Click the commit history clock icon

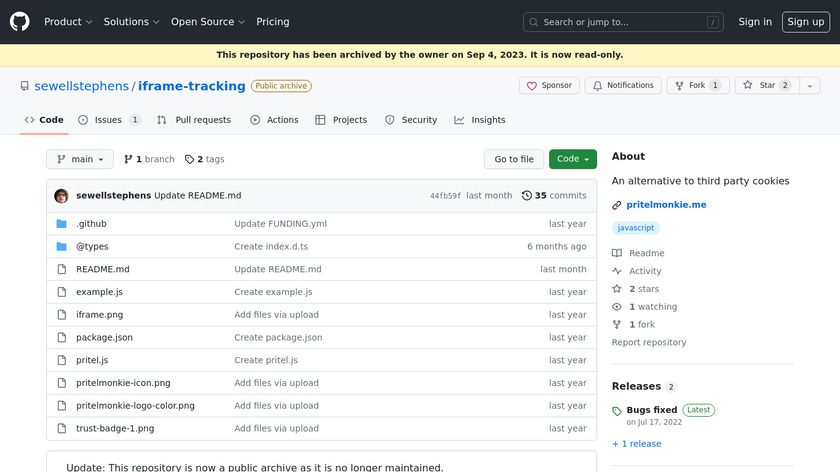tap(527, 196)
